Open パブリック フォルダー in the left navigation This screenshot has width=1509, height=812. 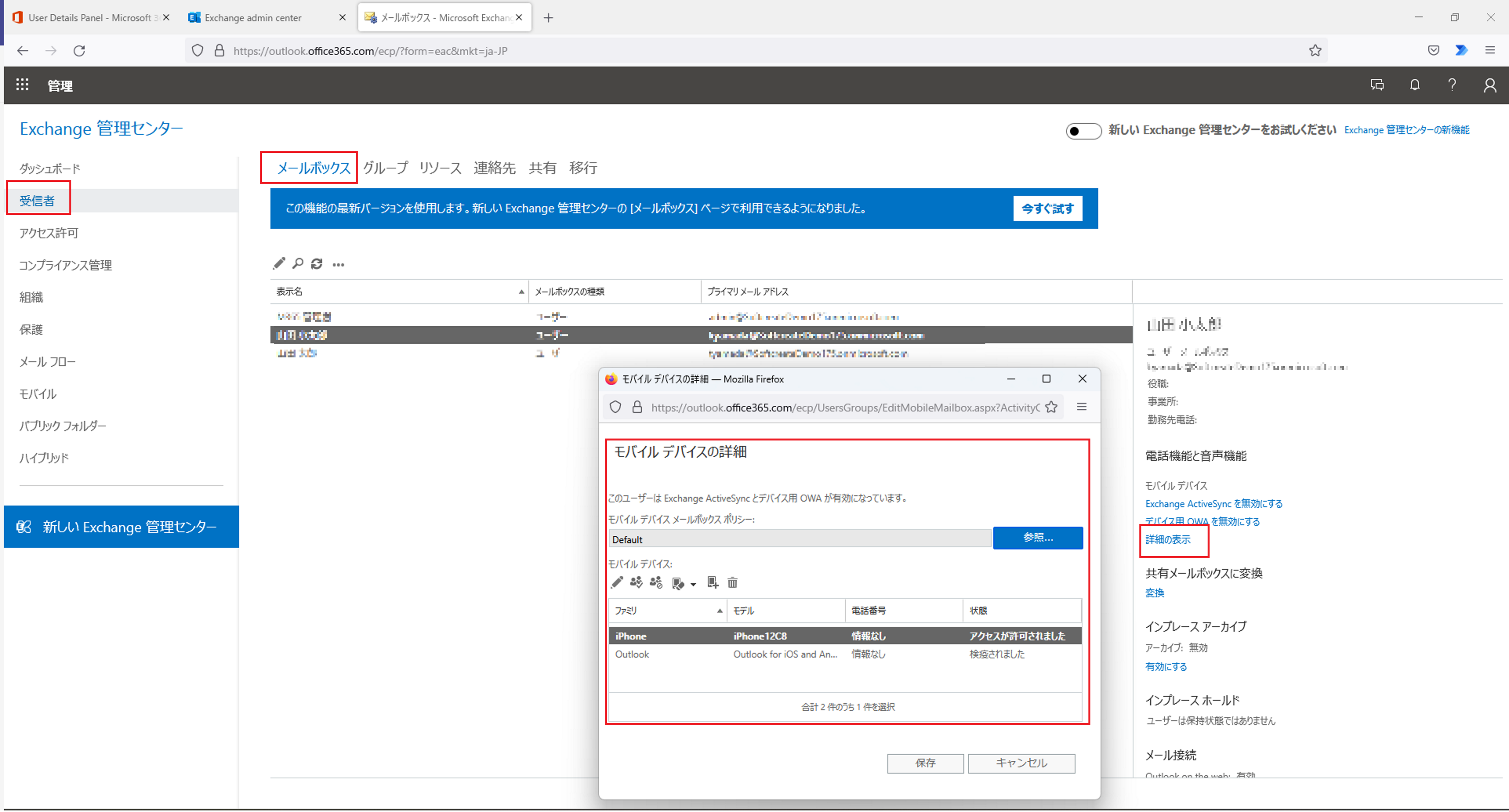pos(63,425)
